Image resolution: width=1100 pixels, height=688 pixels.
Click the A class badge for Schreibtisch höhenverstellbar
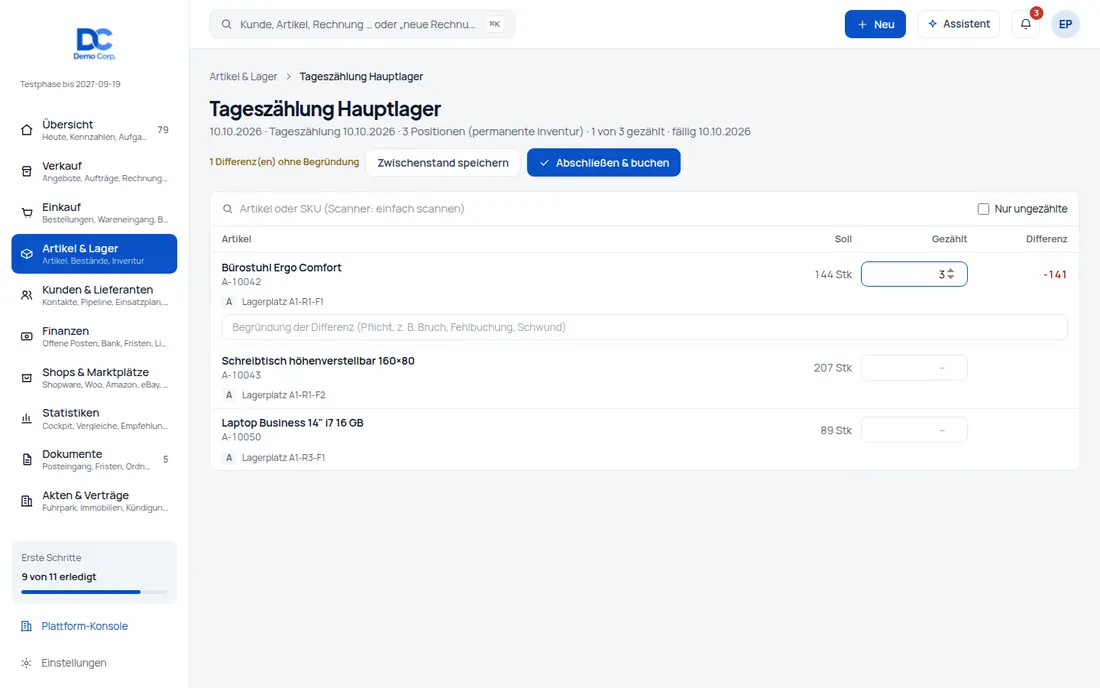click(x=229, y=395)
